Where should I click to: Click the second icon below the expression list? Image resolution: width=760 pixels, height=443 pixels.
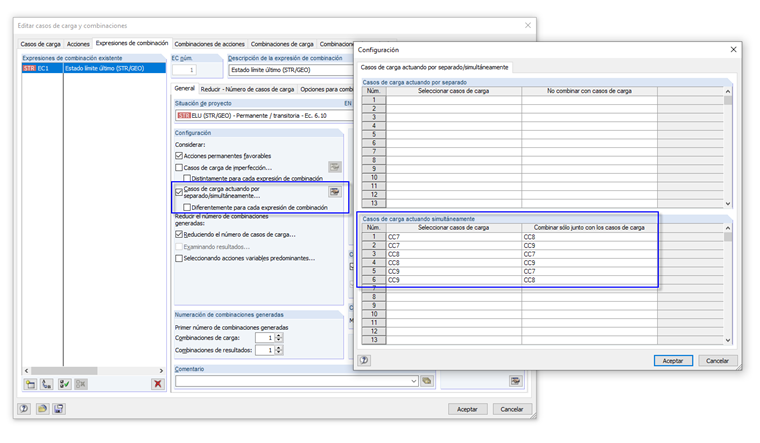(x=47, y=384)
